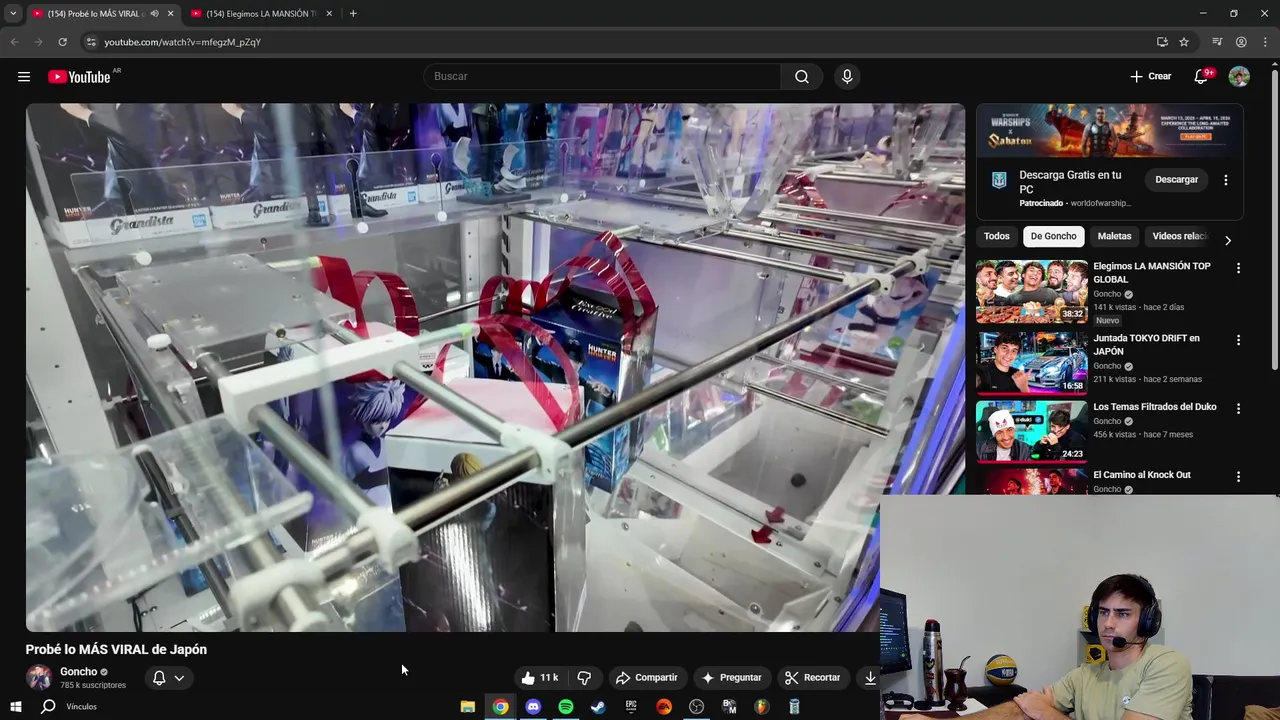Open Epic Games launcher from taskbar
This screenshot has width=1280, height=720.
tap(631, 707)
